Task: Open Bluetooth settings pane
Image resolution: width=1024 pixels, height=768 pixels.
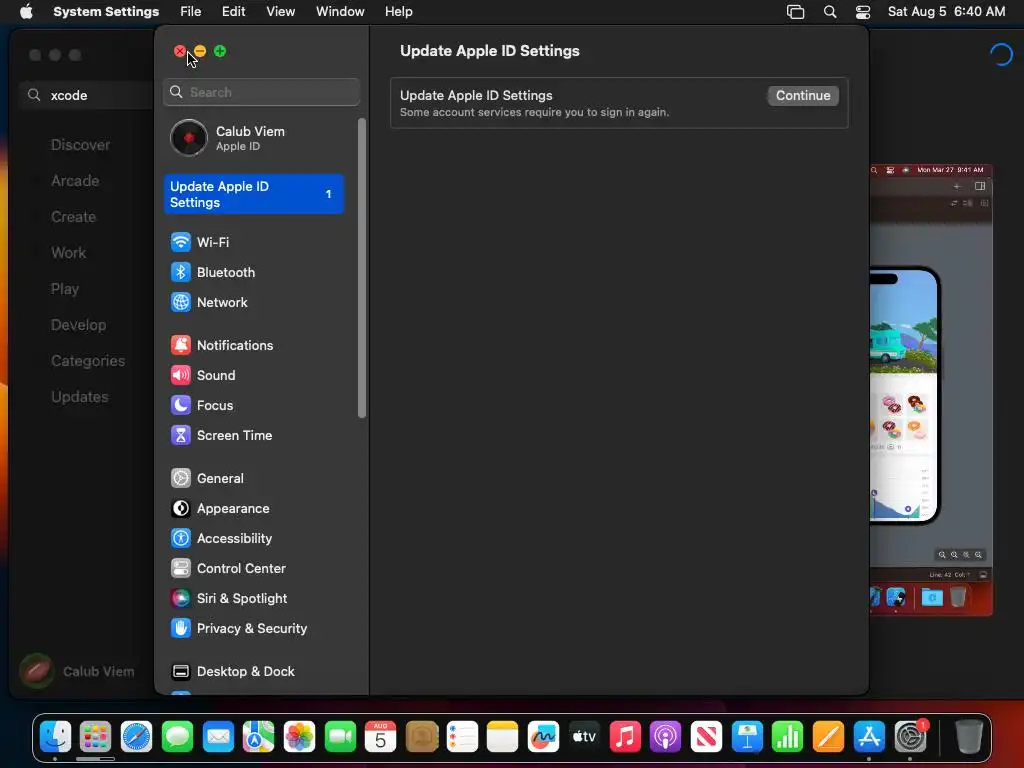Action: click(255, 272)
